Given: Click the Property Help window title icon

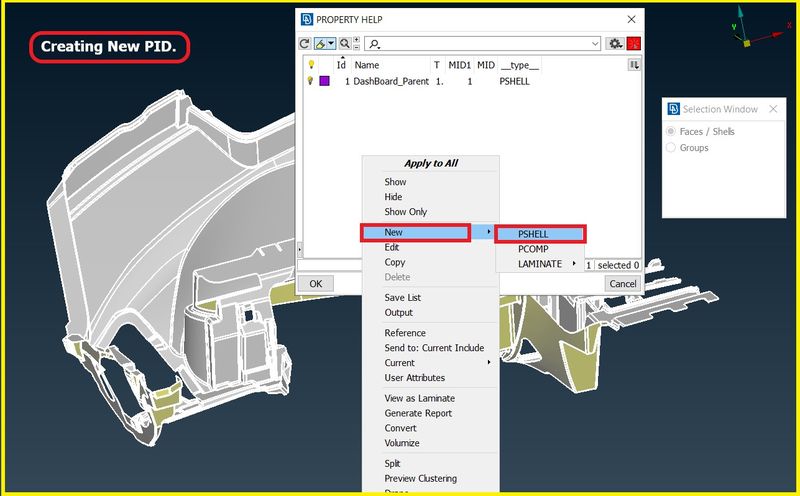Looking at the screenshot, I should tap(307, 19).
